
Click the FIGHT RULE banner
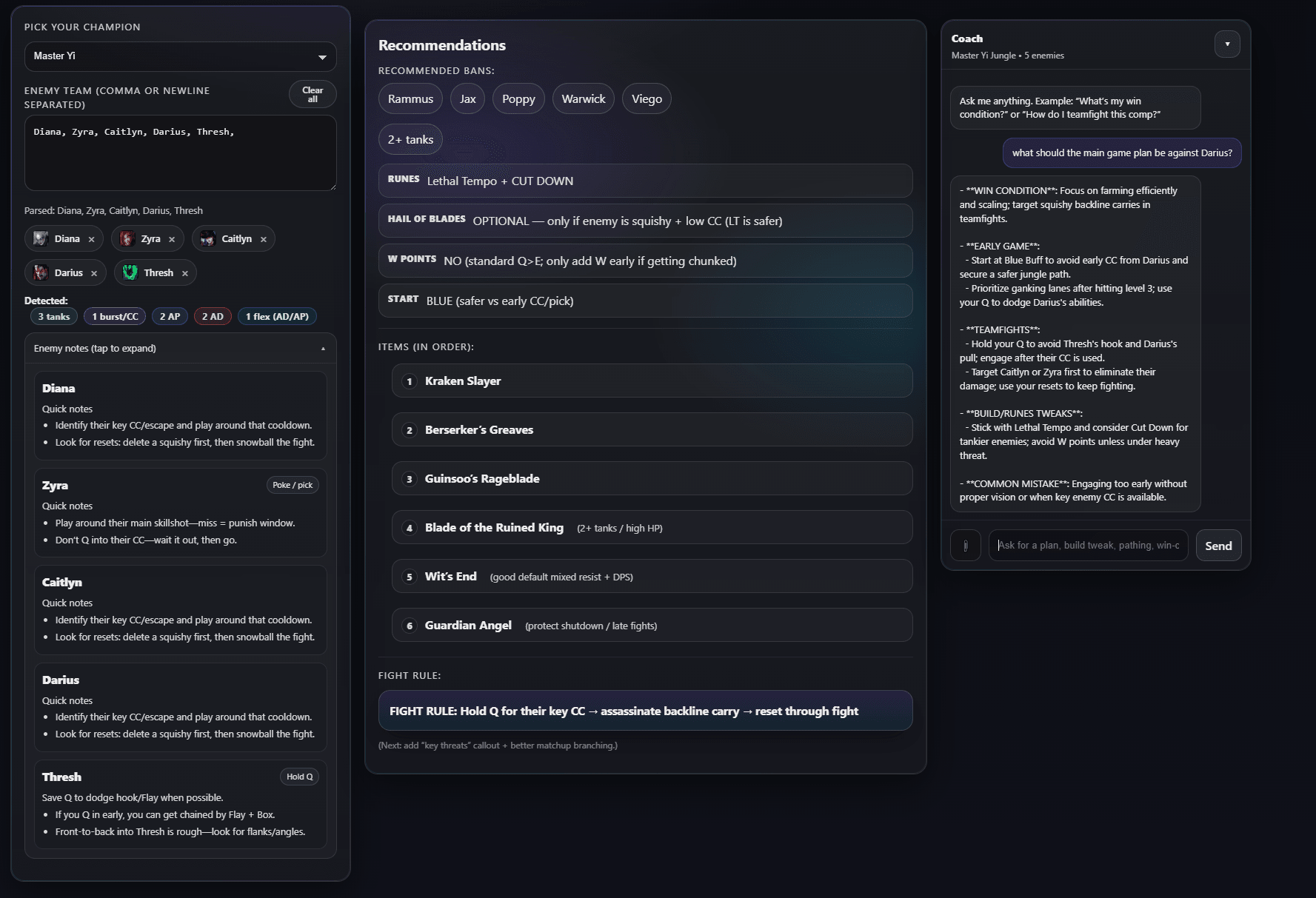(645, 711)
